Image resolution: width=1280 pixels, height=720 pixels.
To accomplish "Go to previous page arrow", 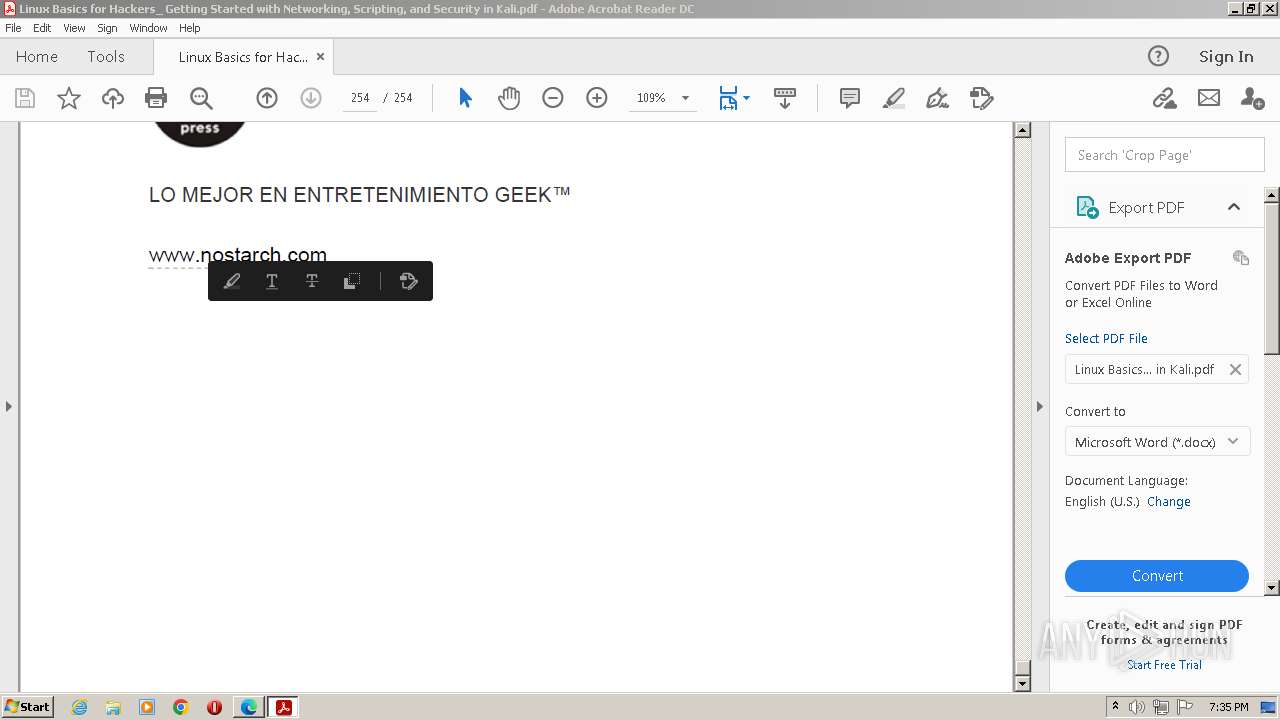I will click(x=267, y=98).
